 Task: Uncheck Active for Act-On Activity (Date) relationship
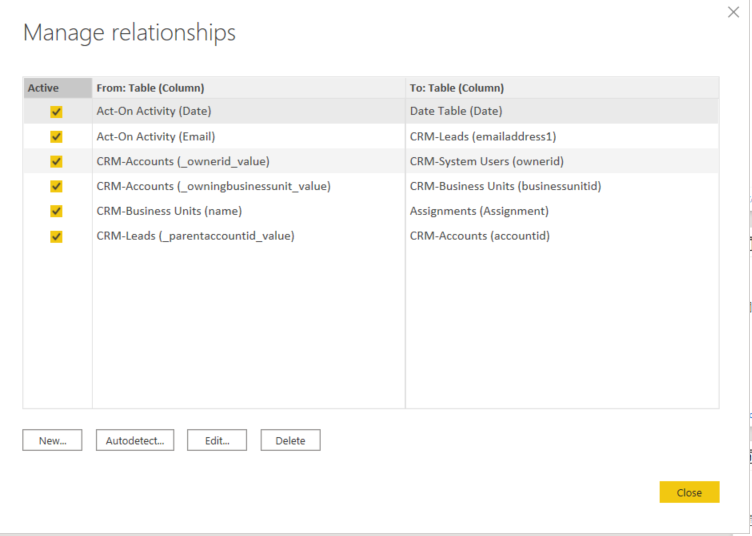tap(56, 112)
